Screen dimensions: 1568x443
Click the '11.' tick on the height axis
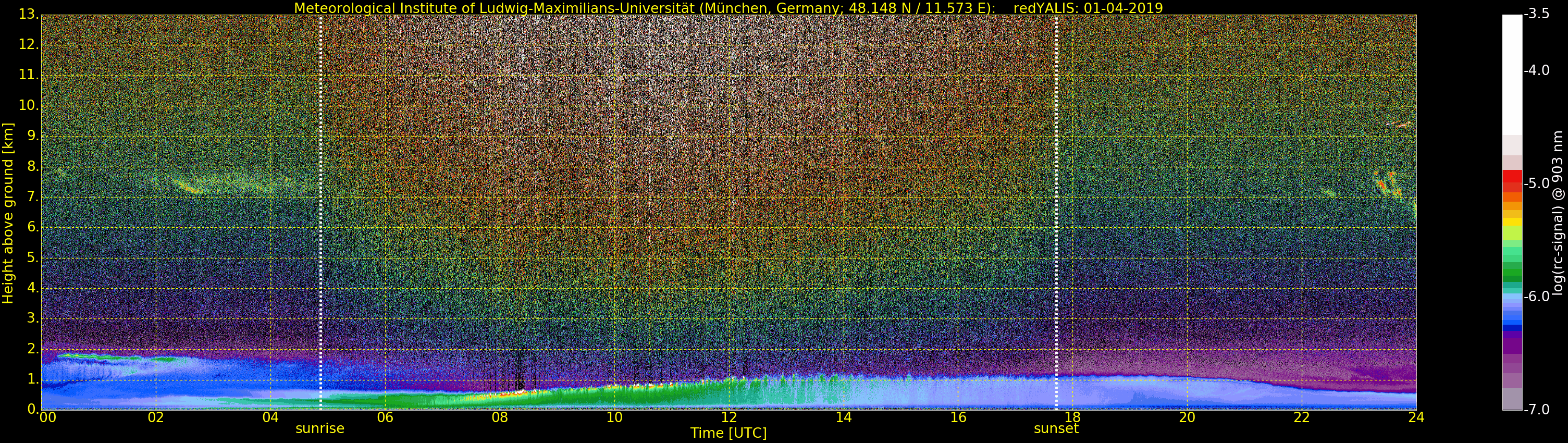pos(29,75)
